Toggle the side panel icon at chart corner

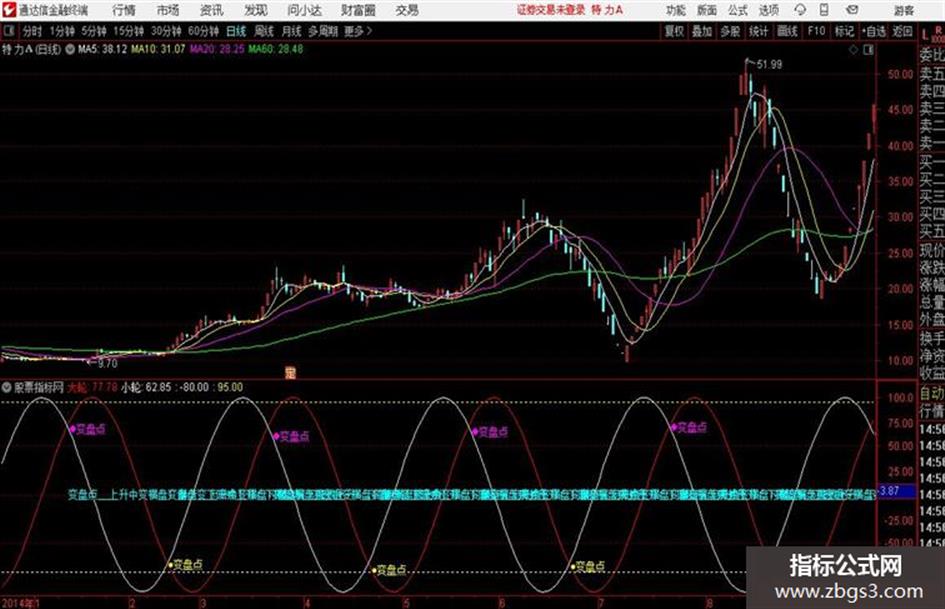pyautogui.click(x=868, y=50)
